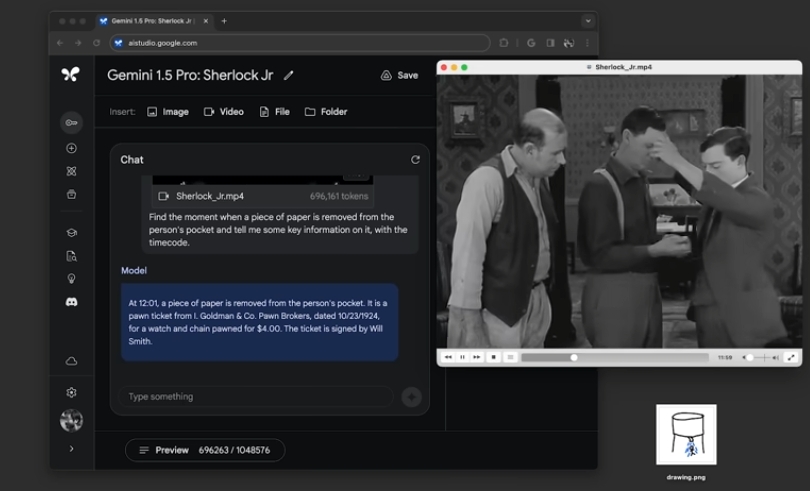Click the reset chat refresh icon
The width and height of the screenshot is (810, 491).
[x=415, y=160]
